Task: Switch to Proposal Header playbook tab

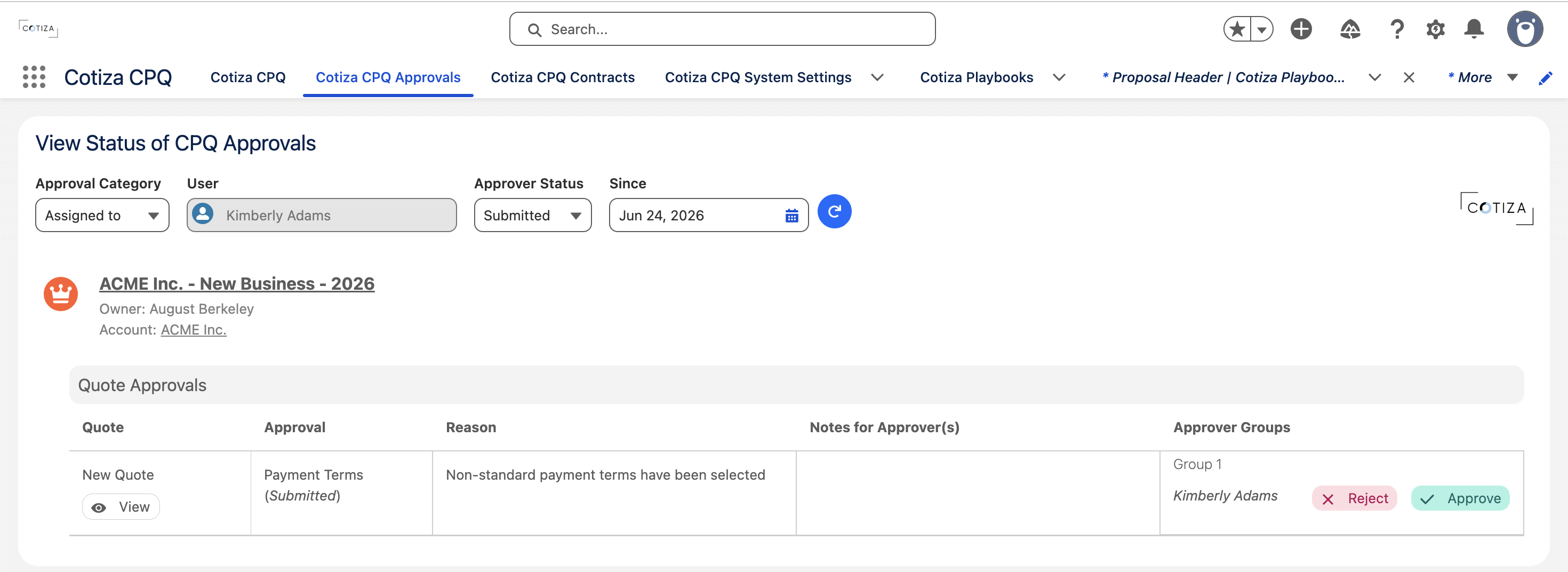Action: 1223,77
